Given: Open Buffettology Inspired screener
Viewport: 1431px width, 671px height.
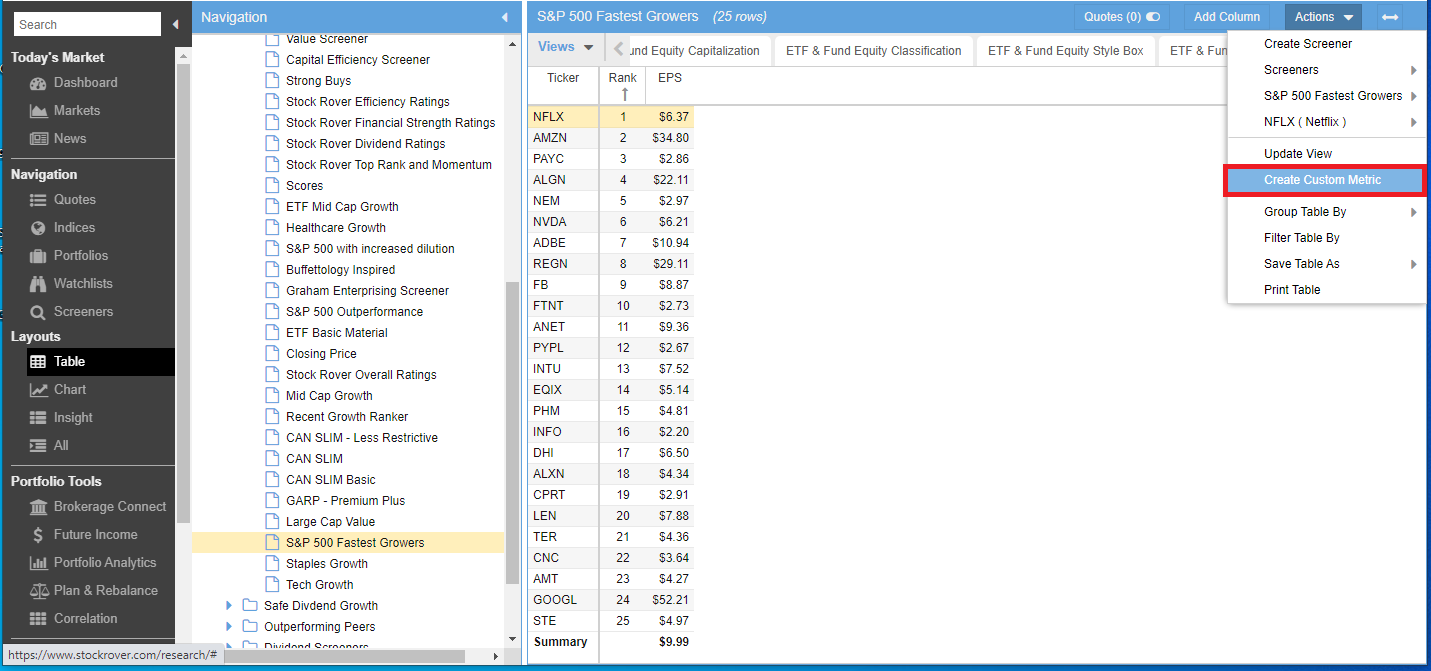Looking at the screenshot, I should tap(340, 270).
